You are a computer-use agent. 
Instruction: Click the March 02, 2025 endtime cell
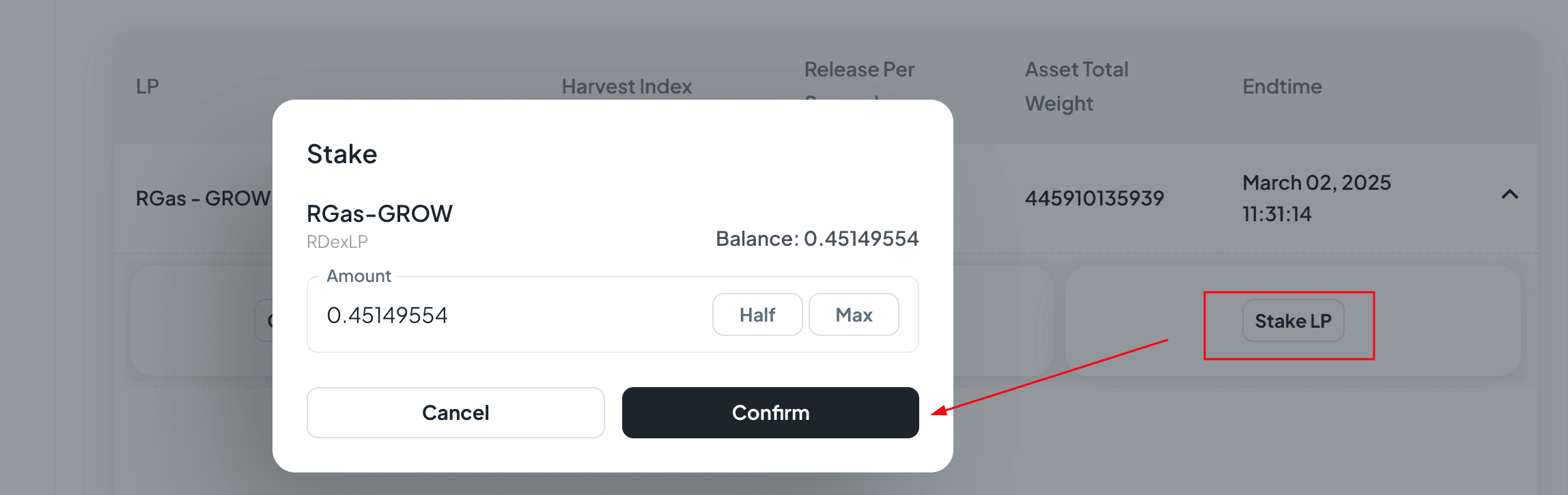point(1316,198)
